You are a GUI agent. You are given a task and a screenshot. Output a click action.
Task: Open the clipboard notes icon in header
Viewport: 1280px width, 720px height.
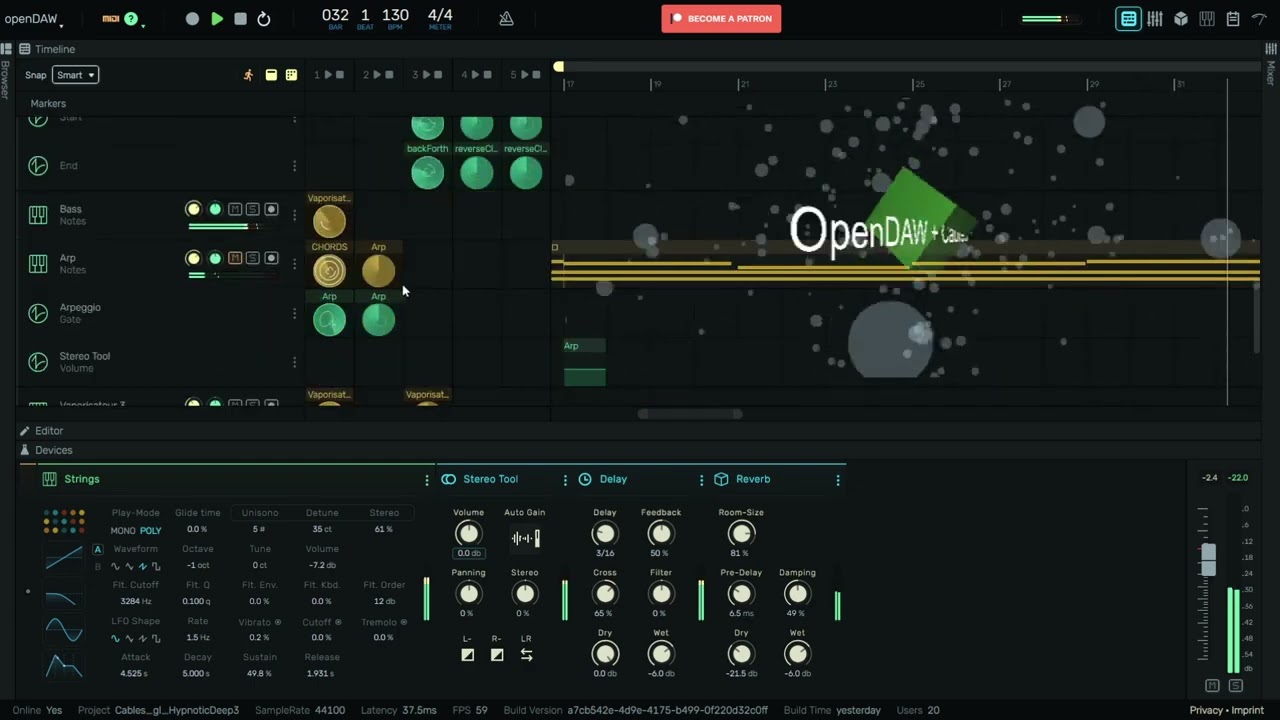[1233, 19]
